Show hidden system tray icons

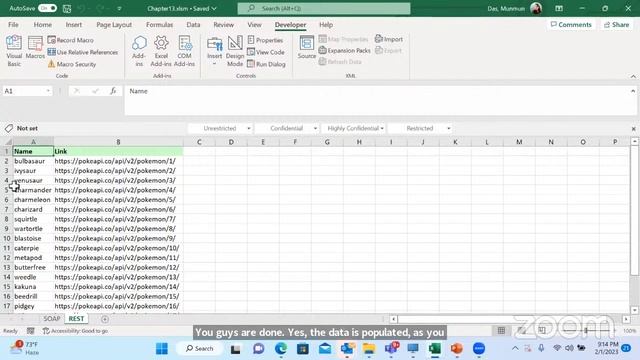pos(515,348)
